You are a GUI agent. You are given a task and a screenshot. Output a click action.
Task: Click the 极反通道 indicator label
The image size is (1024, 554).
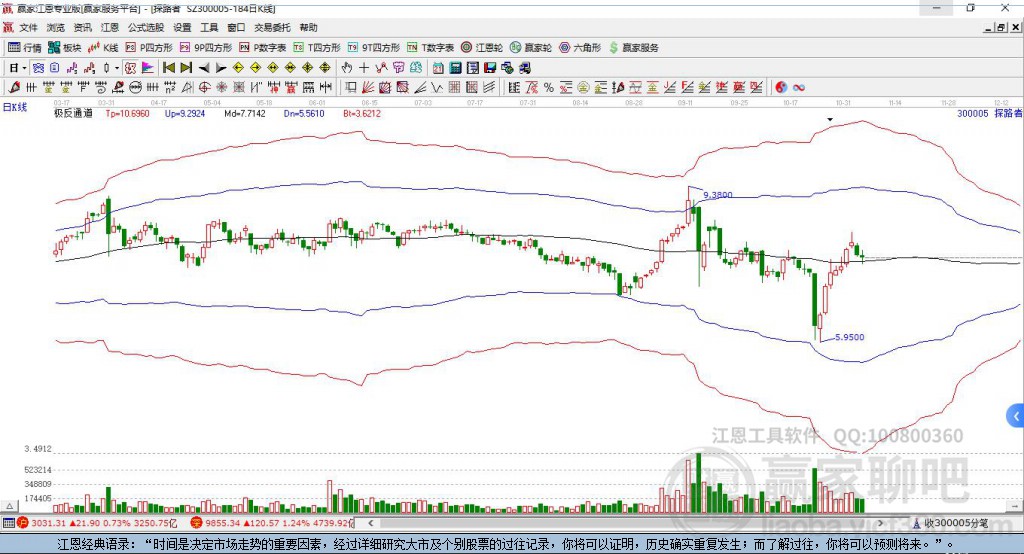point(73,114)
